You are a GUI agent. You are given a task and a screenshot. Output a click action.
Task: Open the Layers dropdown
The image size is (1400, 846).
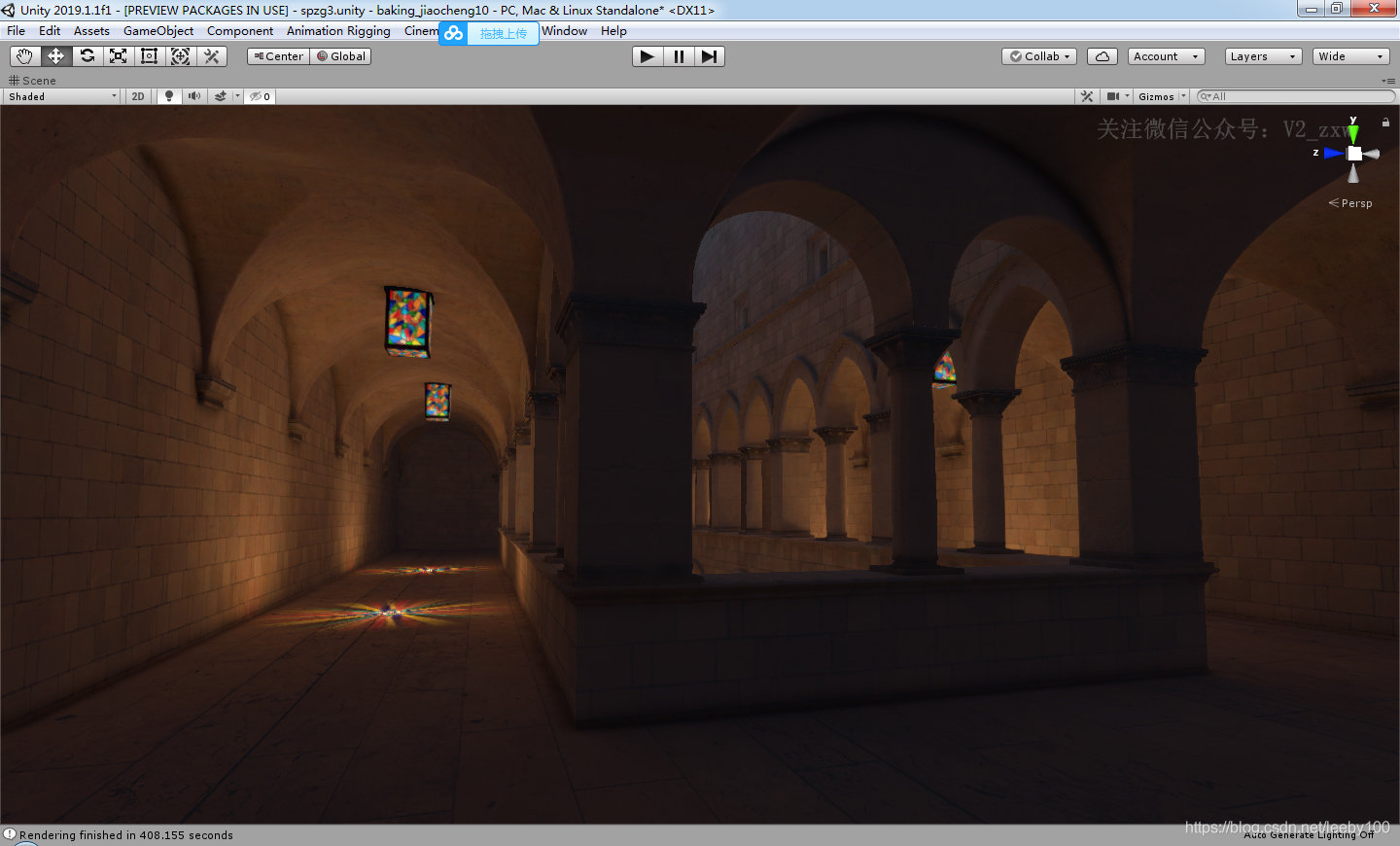(1264, 56)
